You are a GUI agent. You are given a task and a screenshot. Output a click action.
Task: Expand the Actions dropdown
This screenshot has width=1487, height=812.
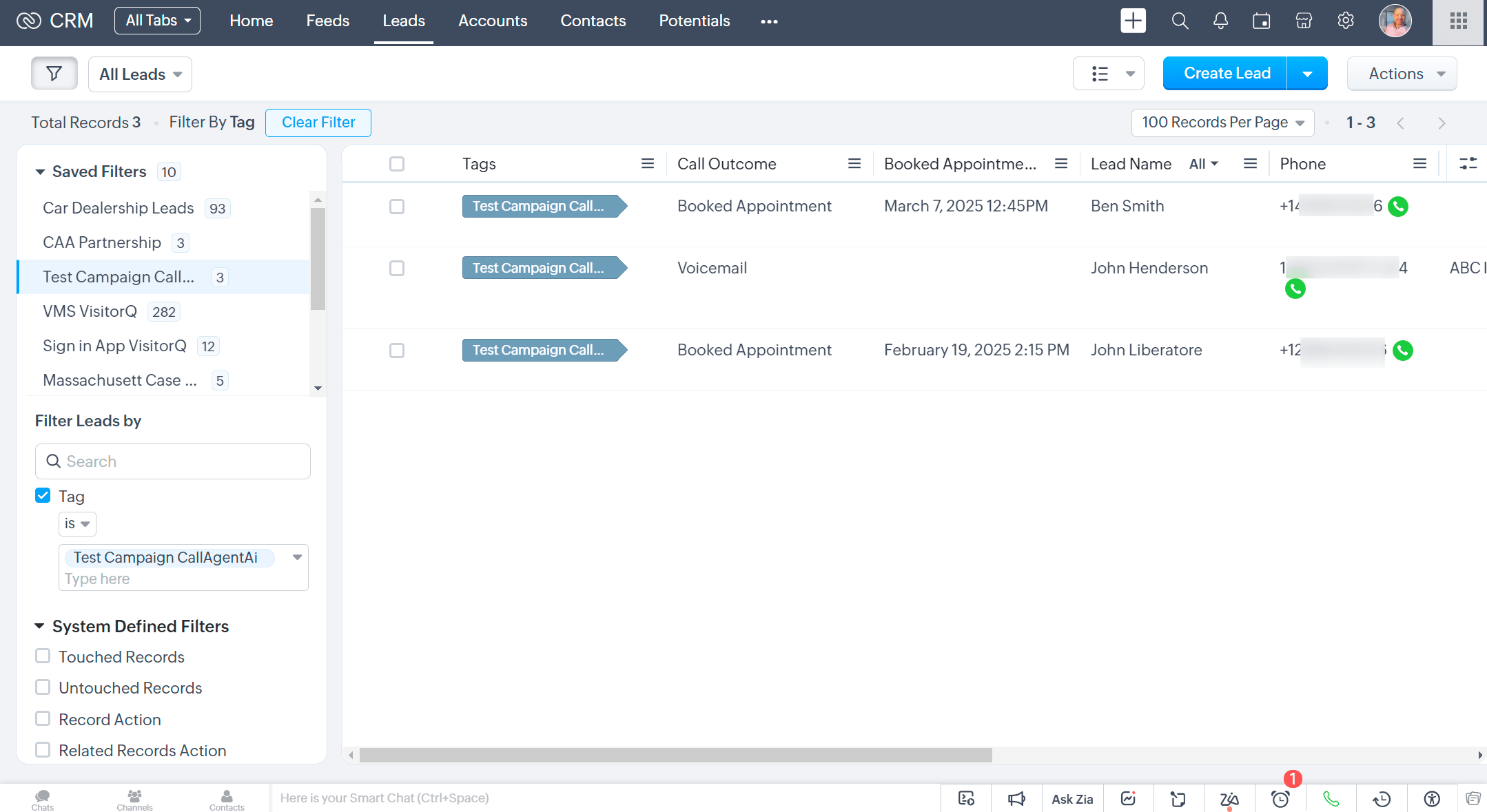pyautogui.click(x=1402, y=74)
